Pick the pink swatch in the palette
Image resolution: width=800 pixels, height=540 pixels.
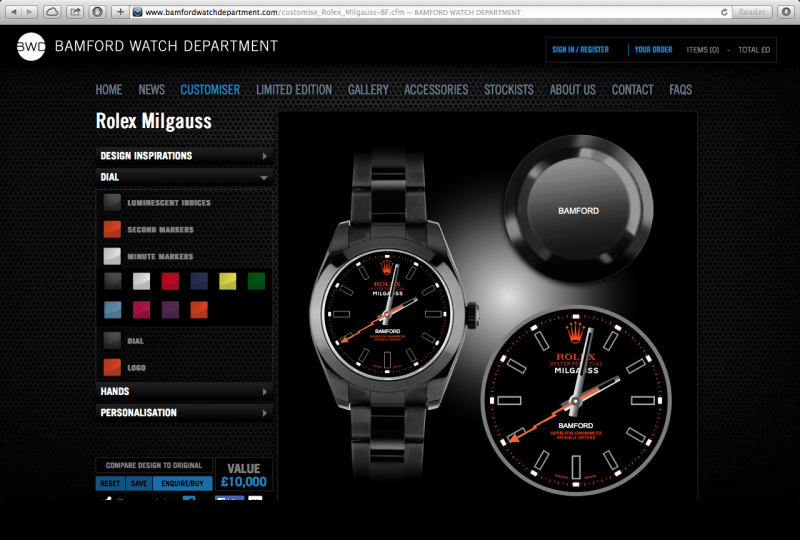coord(141,310)
